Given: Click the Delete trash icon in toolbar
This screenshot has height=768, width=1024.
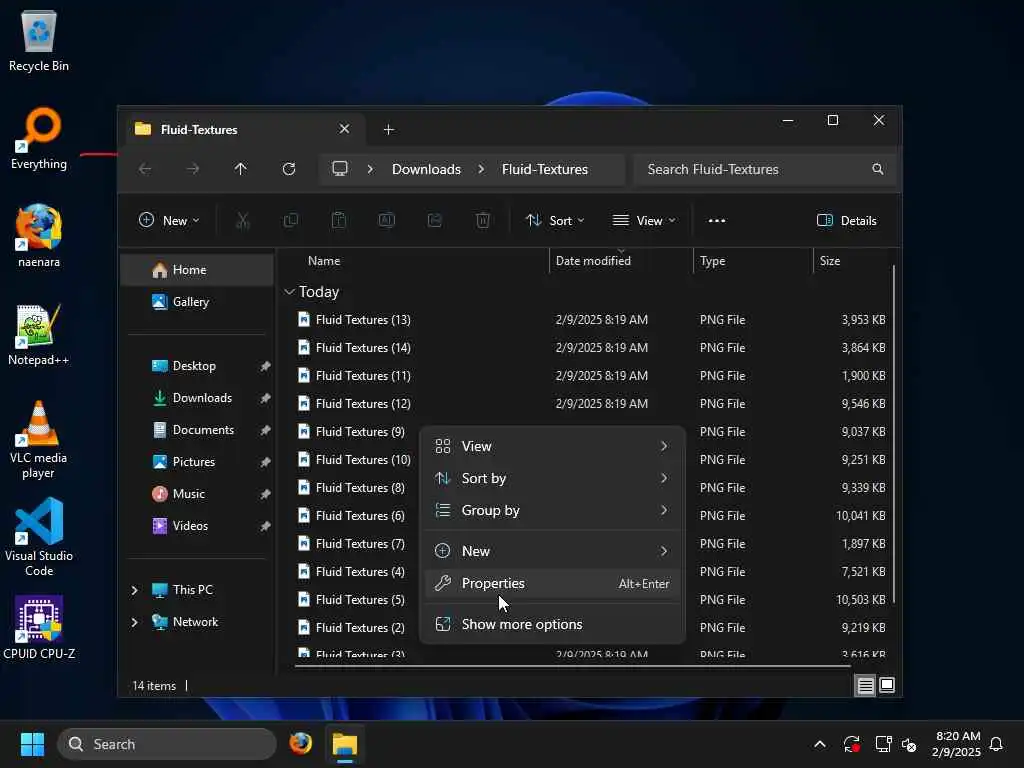Looking at the screenshot, I should (x=483, y=221).
